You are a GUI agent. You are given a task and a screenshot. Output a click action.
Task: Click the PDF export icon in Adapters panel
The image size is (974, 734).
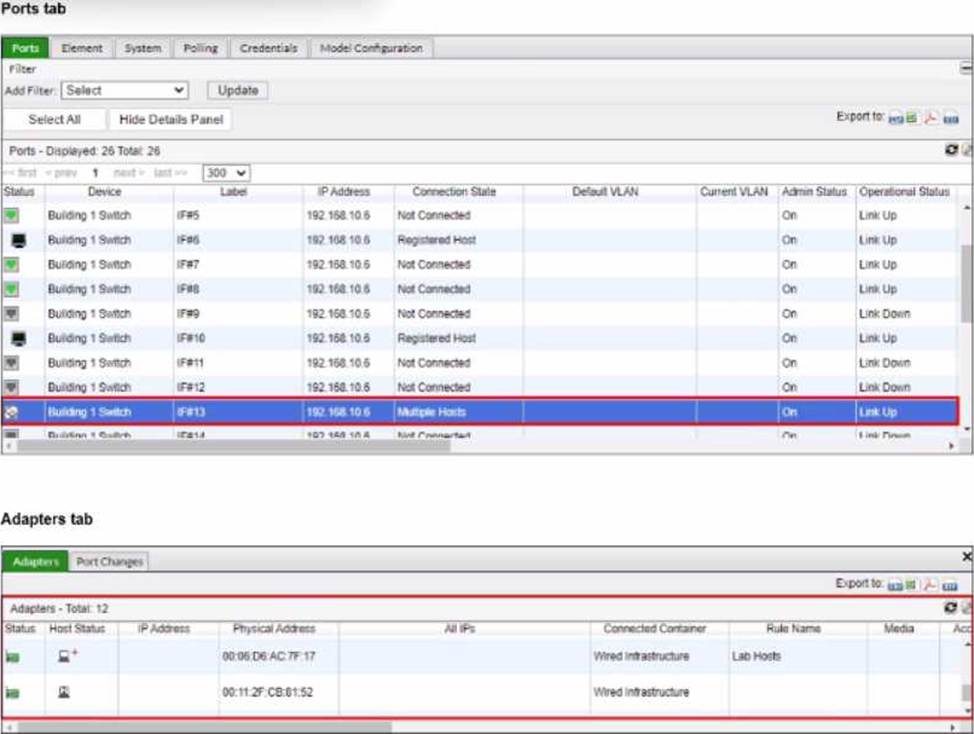(x=930, y=584)
